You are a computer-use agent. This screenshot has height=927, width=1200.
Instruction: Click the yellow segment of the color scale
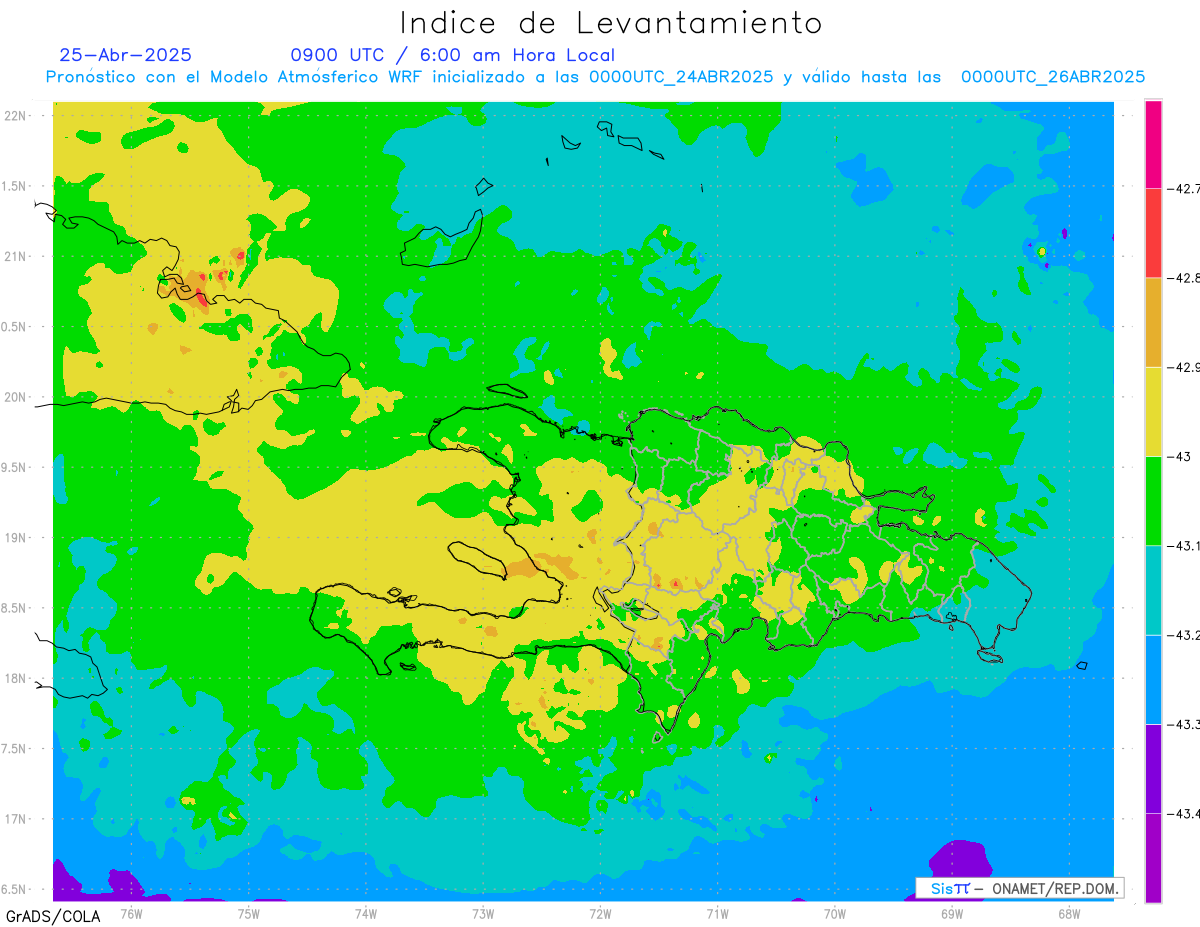click(x=1153, y=411)
